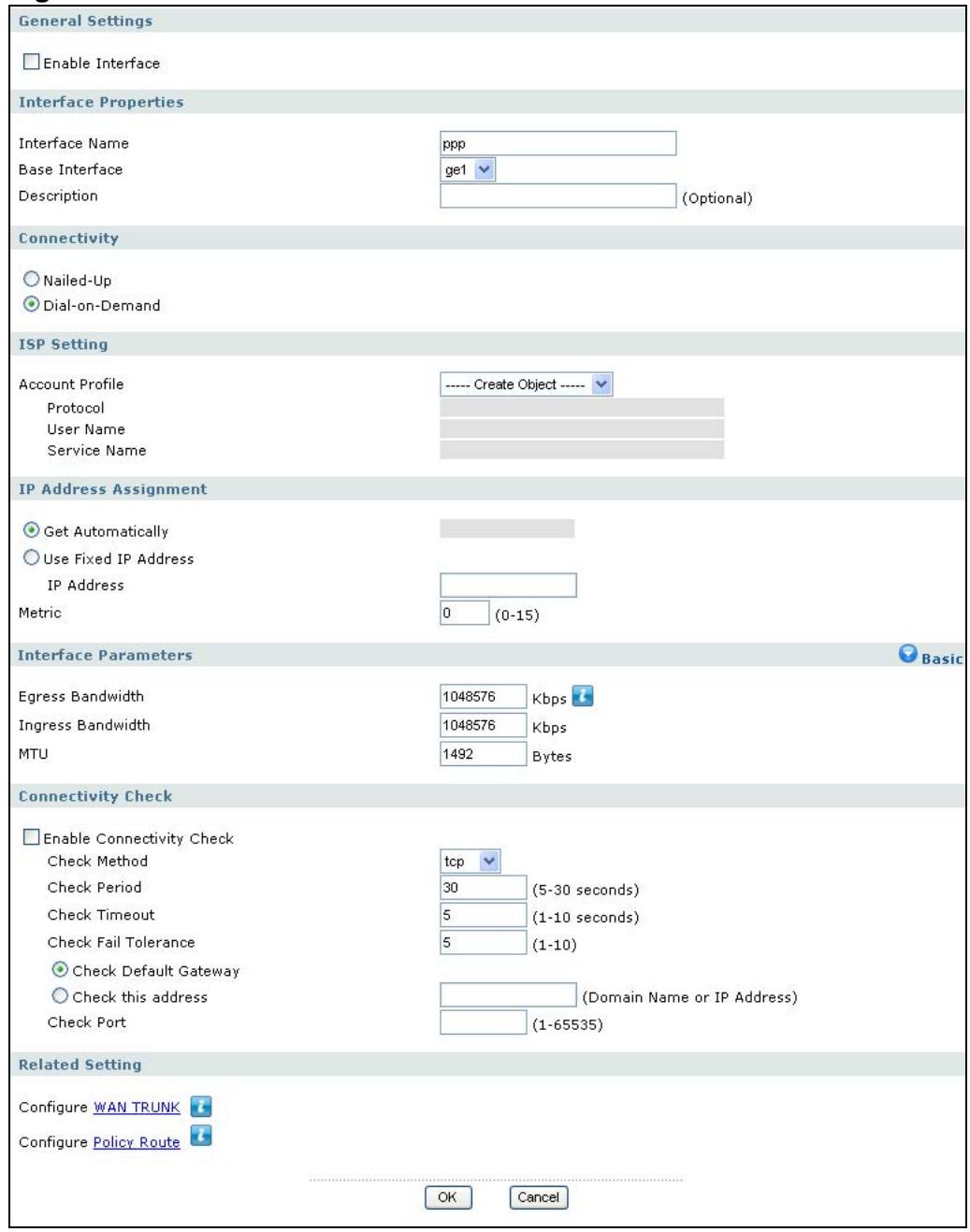Open the Base Interface ge1 dropdown
Screen dimensions: 970x1232
(x=468, y=169)
